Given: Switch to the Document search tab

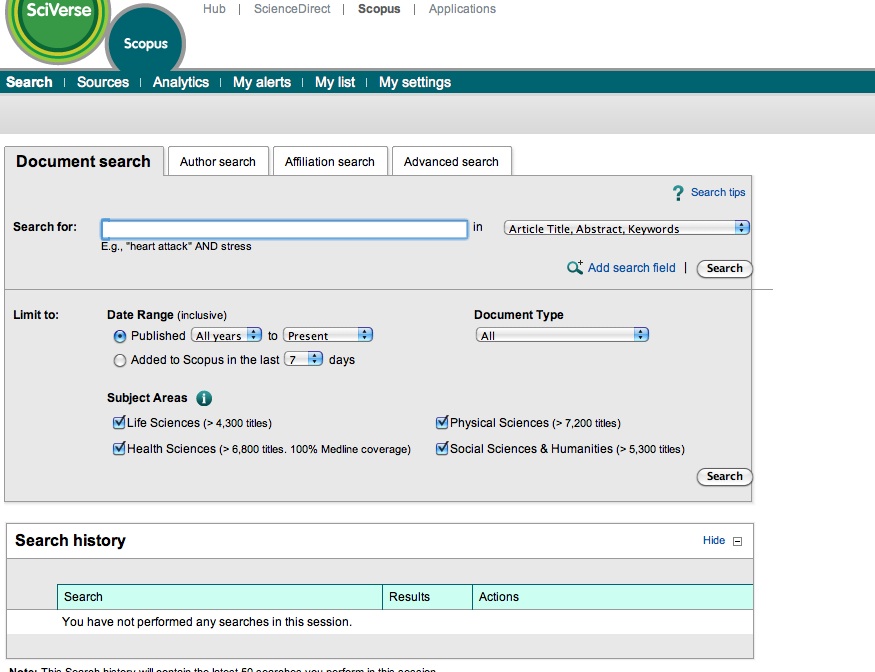Looking at the screenshot, I should coord(83,161).
